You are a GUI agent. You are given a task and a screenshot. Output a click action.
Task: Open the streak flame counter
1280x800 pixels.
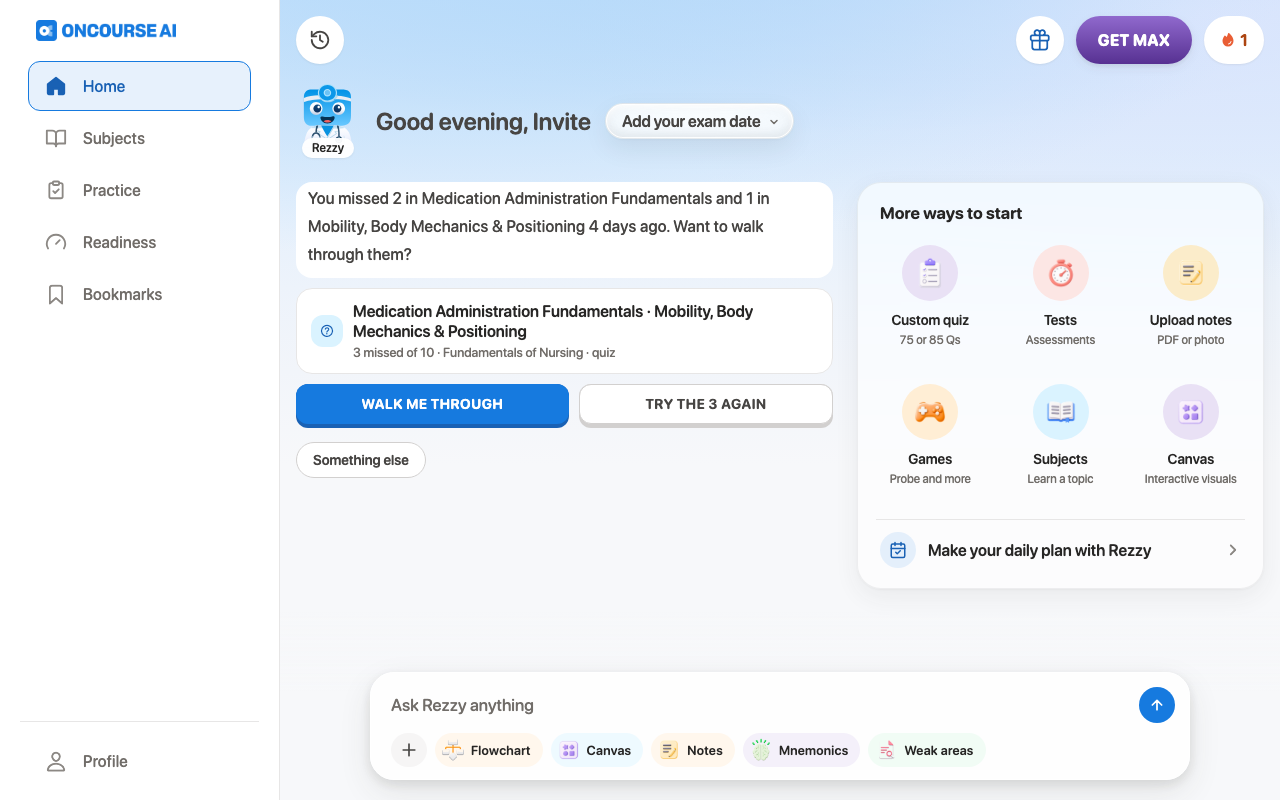coord(1234,40)
